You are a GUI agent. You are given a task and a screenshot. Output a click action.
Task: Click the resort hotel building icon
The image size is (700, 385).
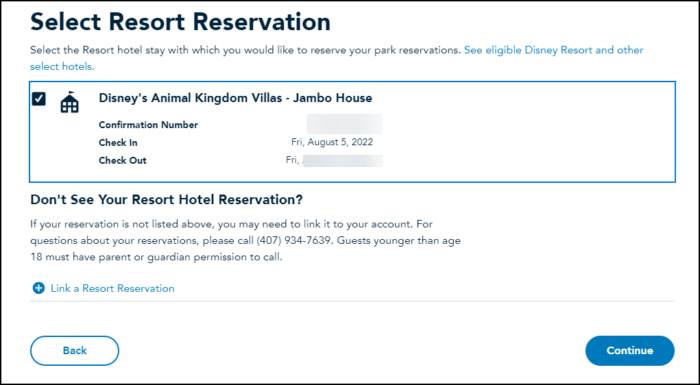click(69, 102)
